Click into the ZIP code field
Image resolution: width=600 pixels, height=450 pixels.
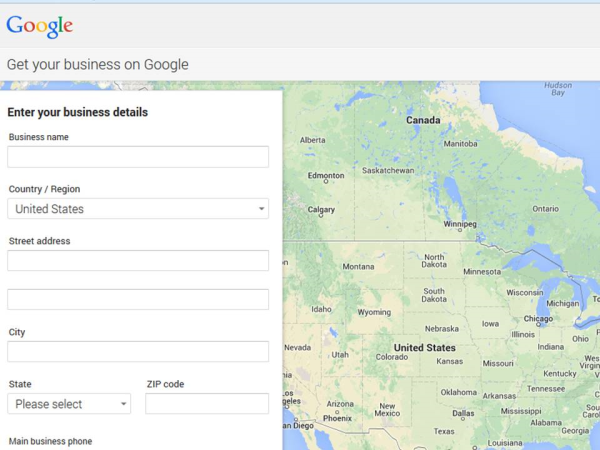tap(207, 404)
